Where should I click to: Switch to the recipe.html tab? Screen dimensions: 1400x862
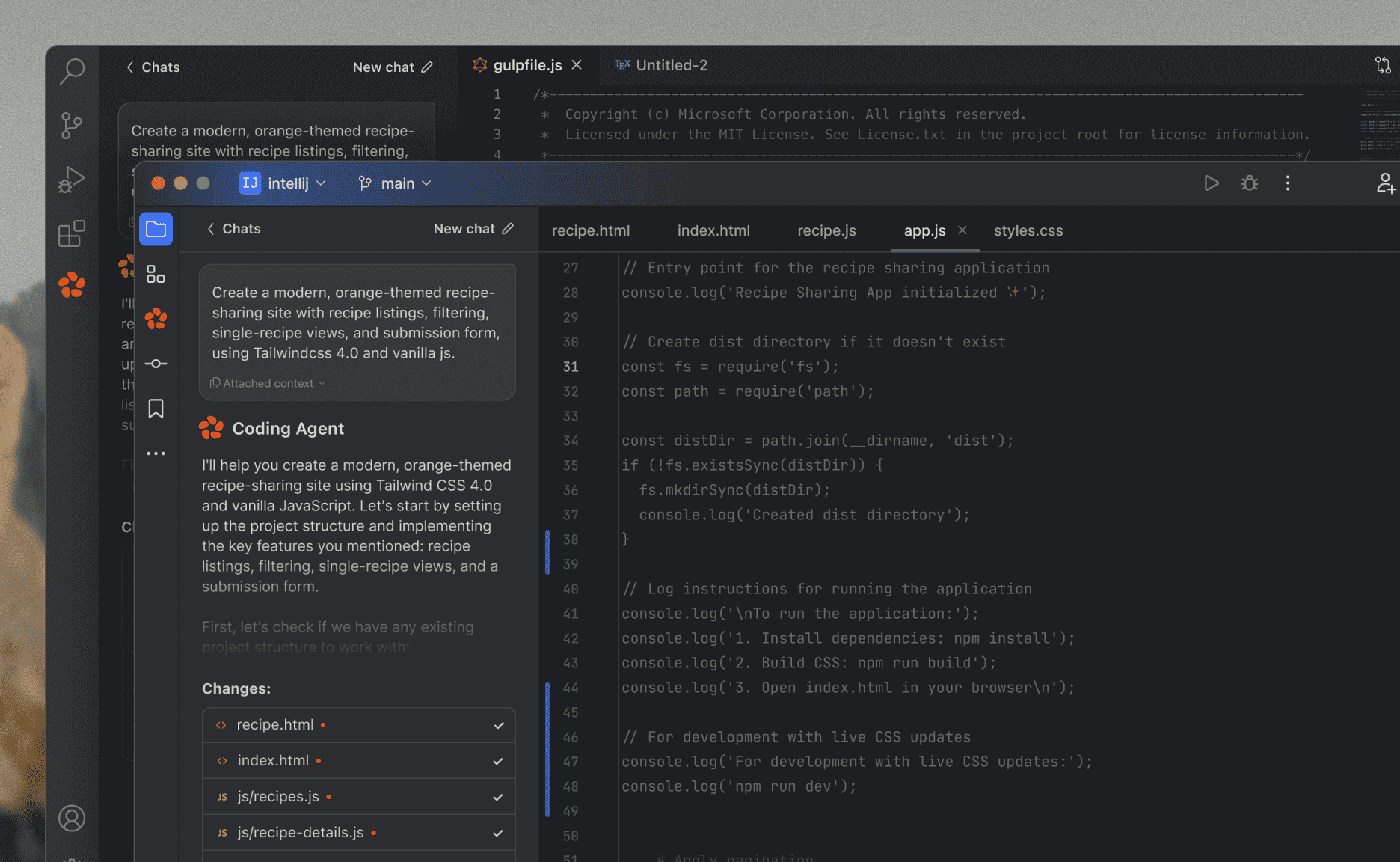(590, 230)
